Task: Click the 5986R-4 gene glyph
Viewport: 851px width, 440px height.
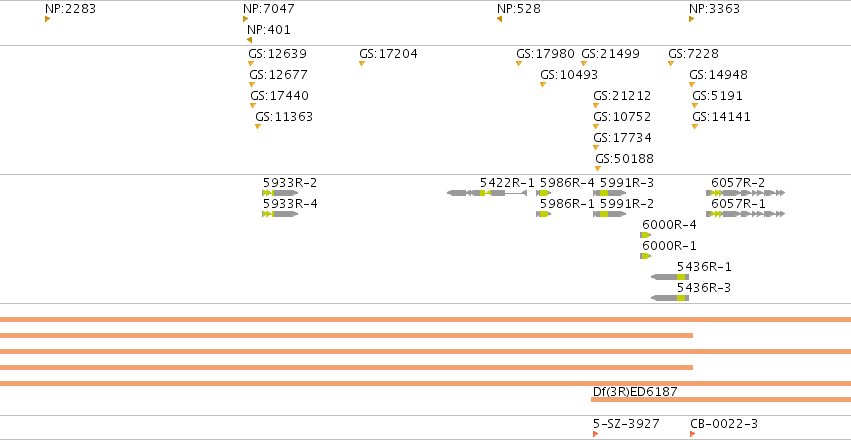Action: [x=543, y=193]
